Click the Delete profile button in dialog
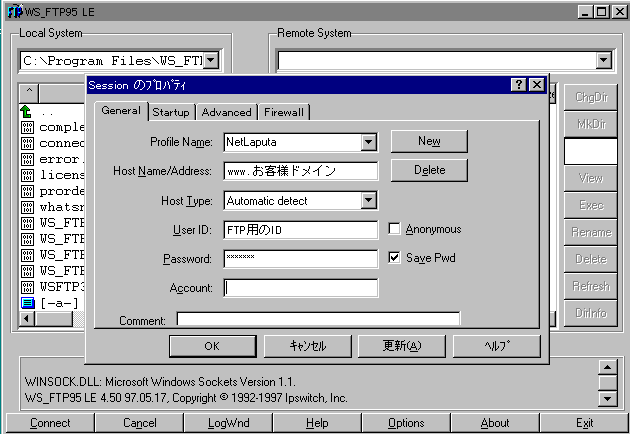Screen dimensions: 630x434 [429, 170]
